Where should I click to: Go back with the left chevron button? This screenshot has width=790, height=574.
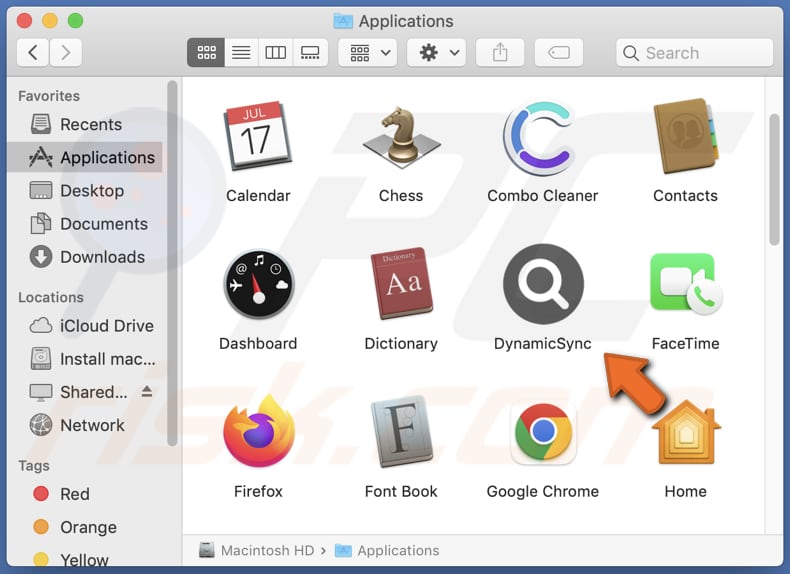(x=33, y=52)
